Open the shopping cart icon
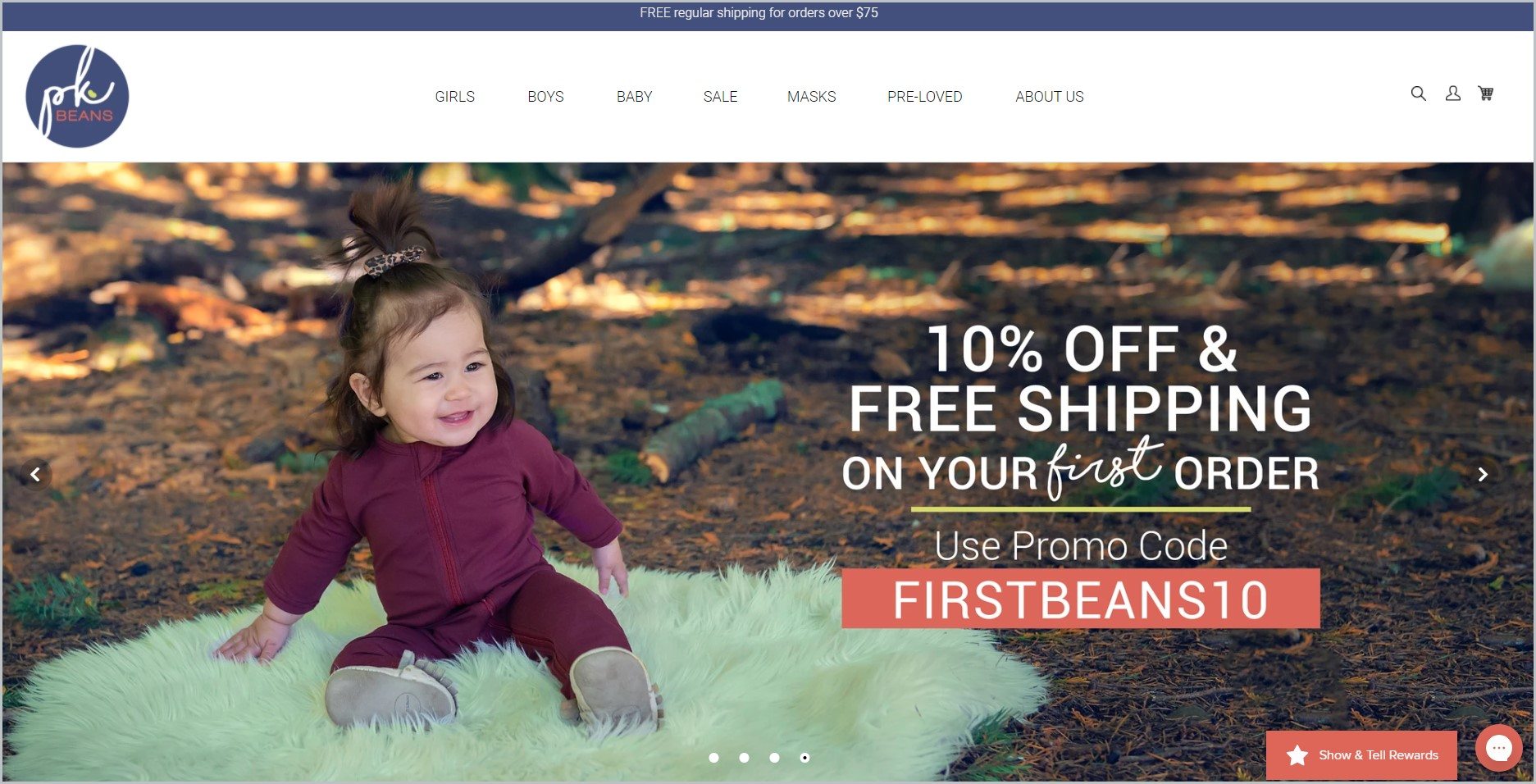This screenshot has width=1536, height=784. point(1485,93)
